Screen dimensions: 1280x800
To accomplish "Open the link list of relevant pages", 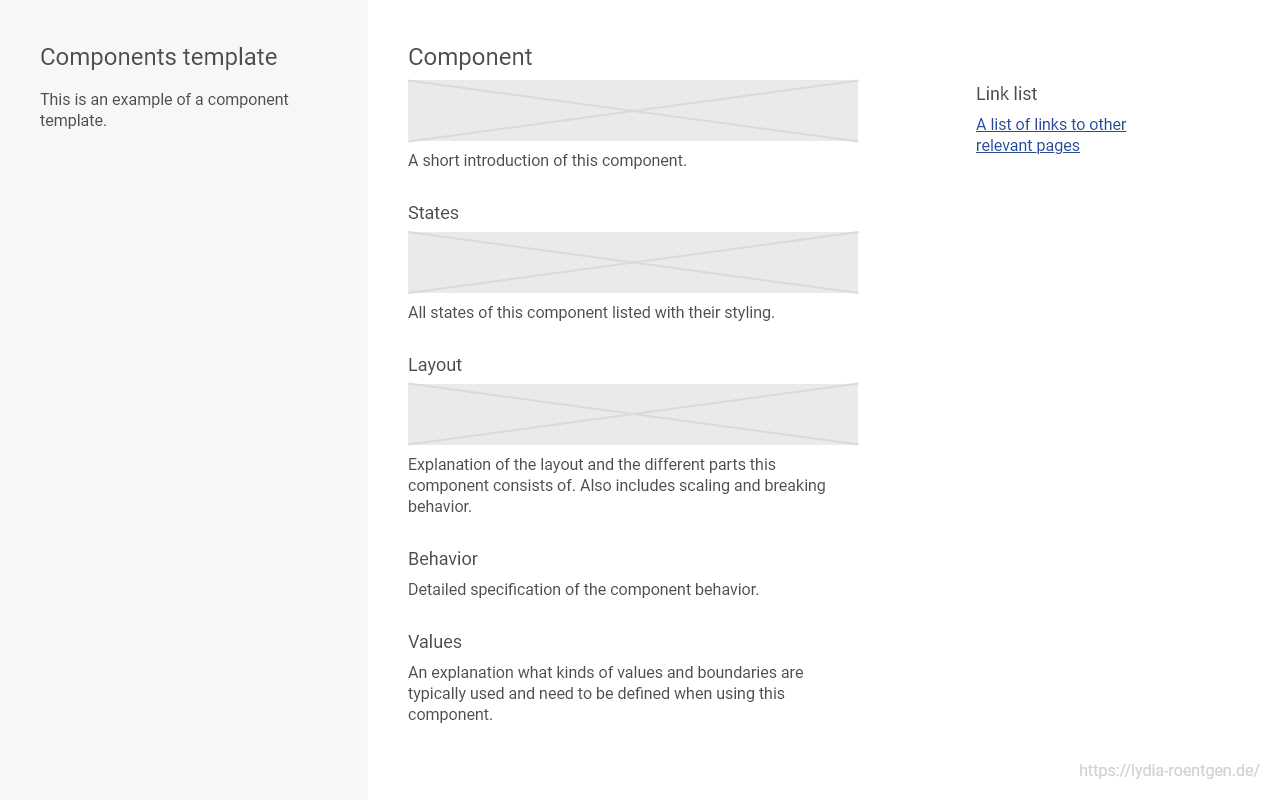I will point(1051,135).
